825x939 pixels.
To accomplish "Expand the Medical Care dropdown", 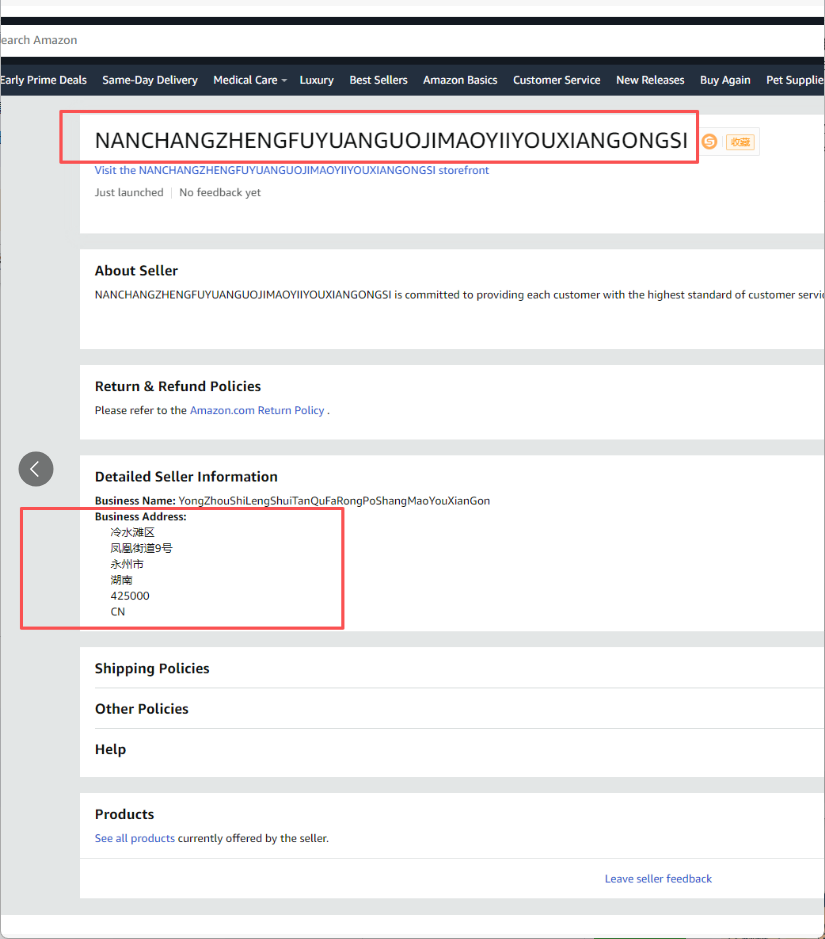I will pyautogui.click(x=250, y=80).
